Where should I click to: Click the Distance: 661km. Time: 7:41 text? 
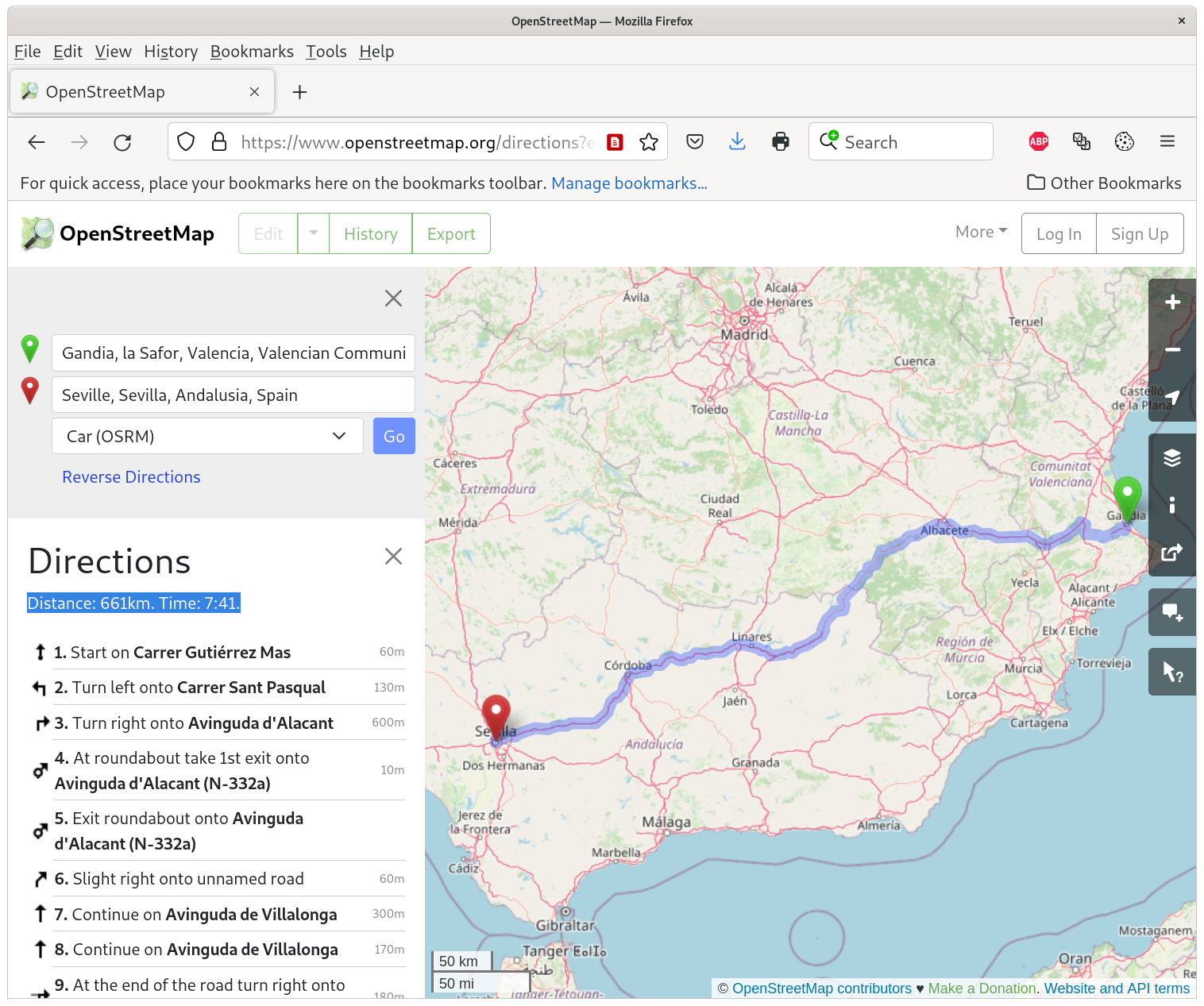pyautogui.click(x=133, y=603)
